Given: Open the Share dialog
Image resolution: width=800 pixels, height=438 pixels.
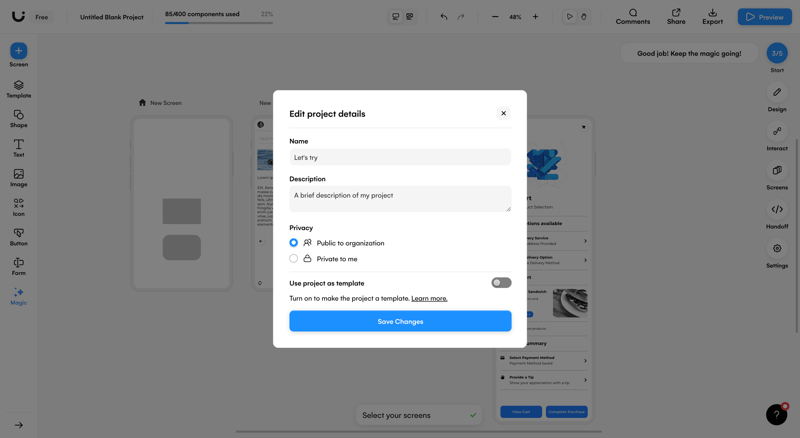Looking at the screenshot, I should [676, 16].
